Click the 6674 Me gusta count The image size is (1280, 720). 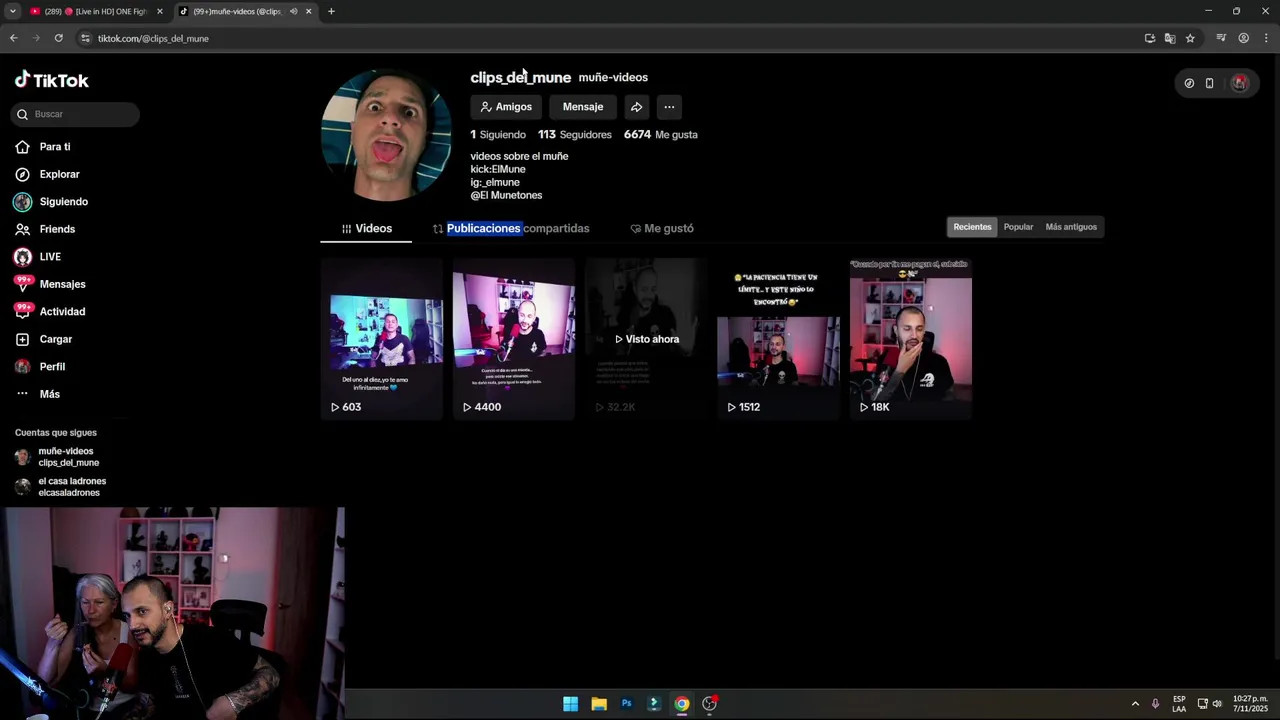pos(661,134)
